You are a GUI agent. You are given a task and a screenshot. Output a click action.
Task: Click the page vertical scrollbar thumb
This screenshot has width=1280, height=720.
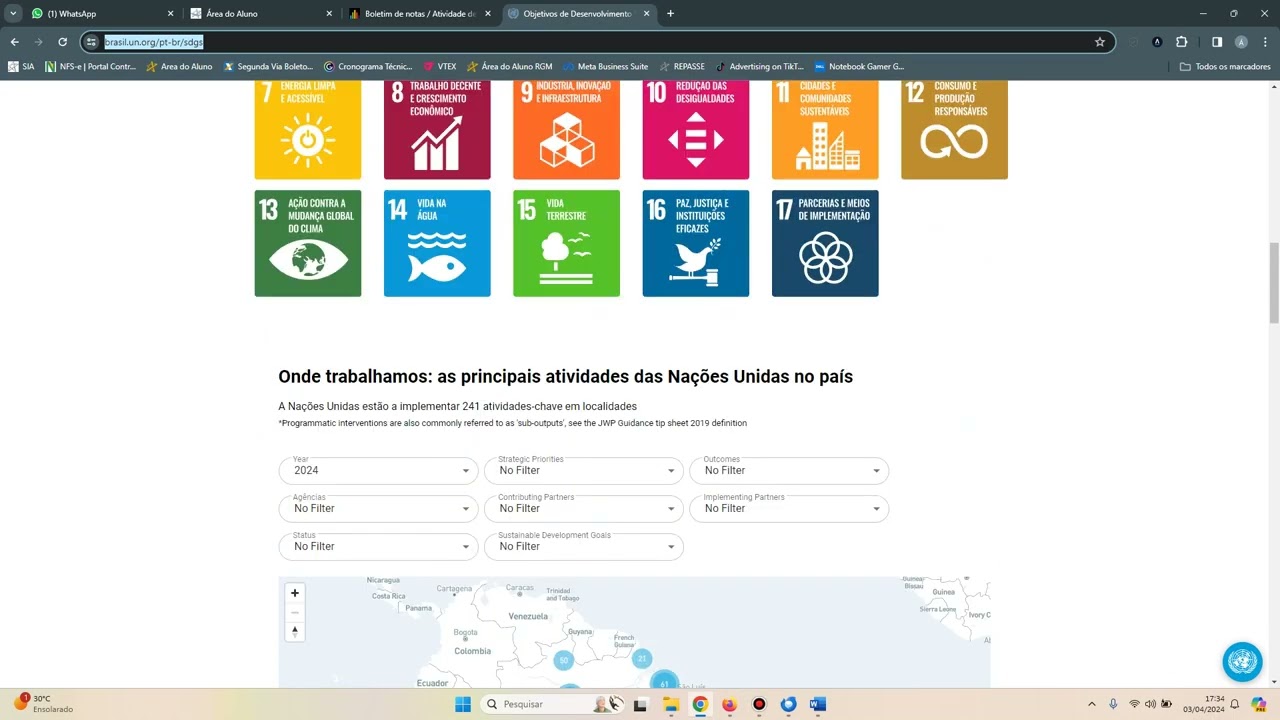point(1274,283)
